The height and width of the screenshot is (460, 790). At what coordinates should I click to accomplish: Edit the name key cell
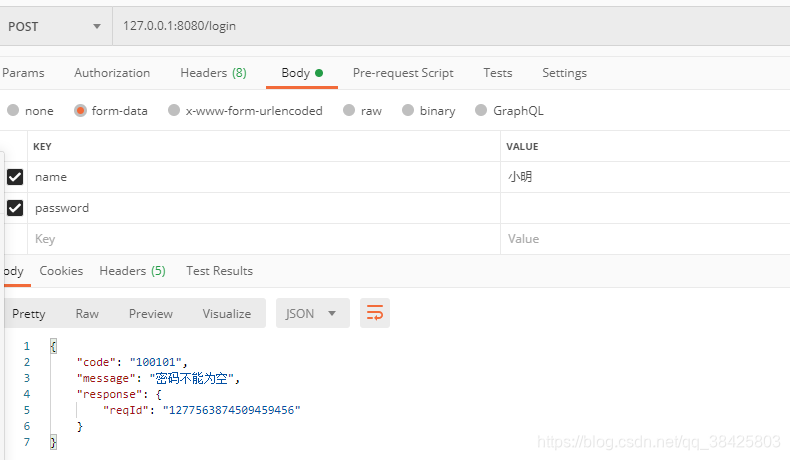[264, 177]
